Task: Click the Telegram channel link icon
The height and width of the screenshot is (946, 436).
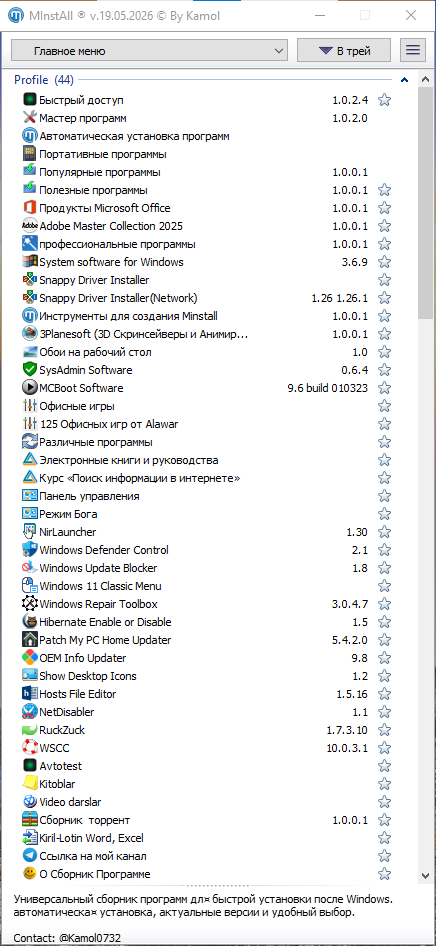Action: [x=30, y=856]
